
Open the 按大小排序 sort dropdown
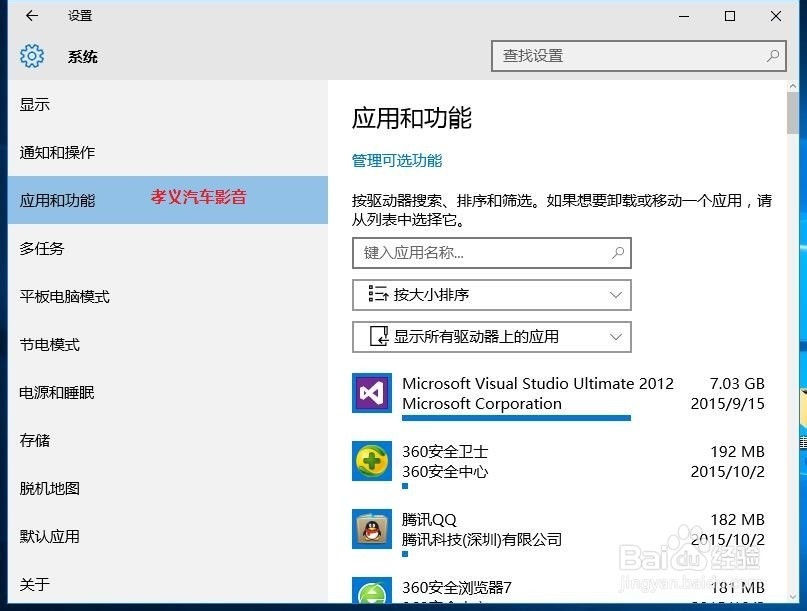pyautogui.click(x=492, y=295)
